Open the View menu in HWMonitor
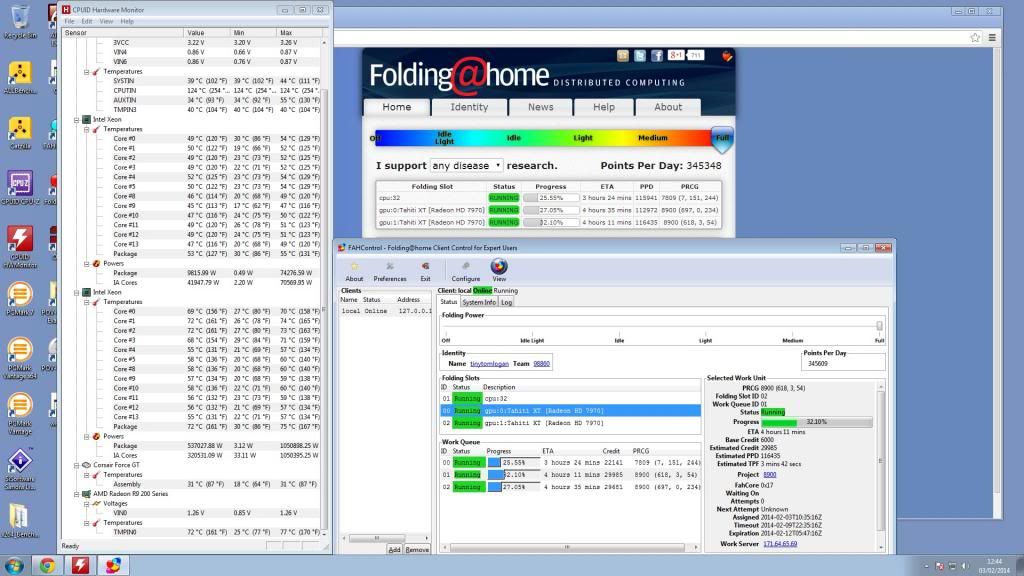This screenshot has height=576, width=1024. [x=106, y=22]
